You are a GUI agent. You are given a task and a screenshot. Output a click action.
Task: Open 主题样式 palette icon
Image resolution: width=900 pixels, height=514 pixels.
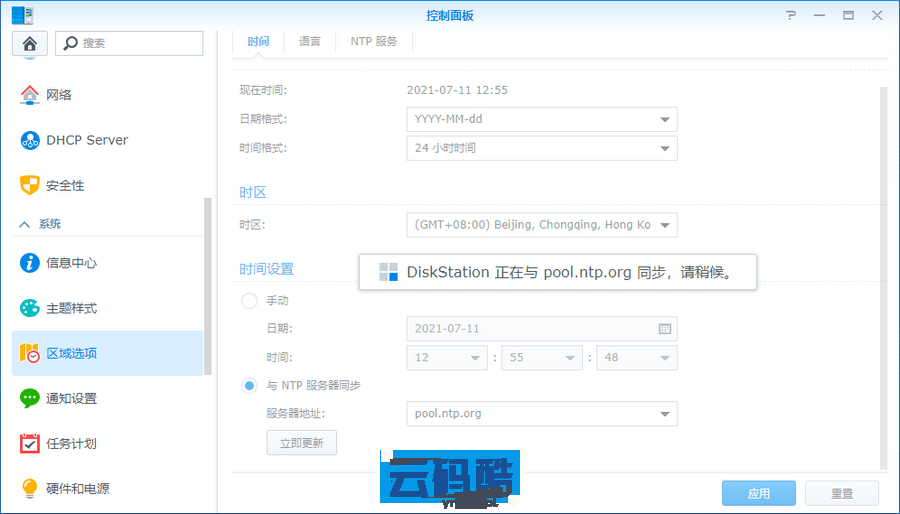(30, 308)
